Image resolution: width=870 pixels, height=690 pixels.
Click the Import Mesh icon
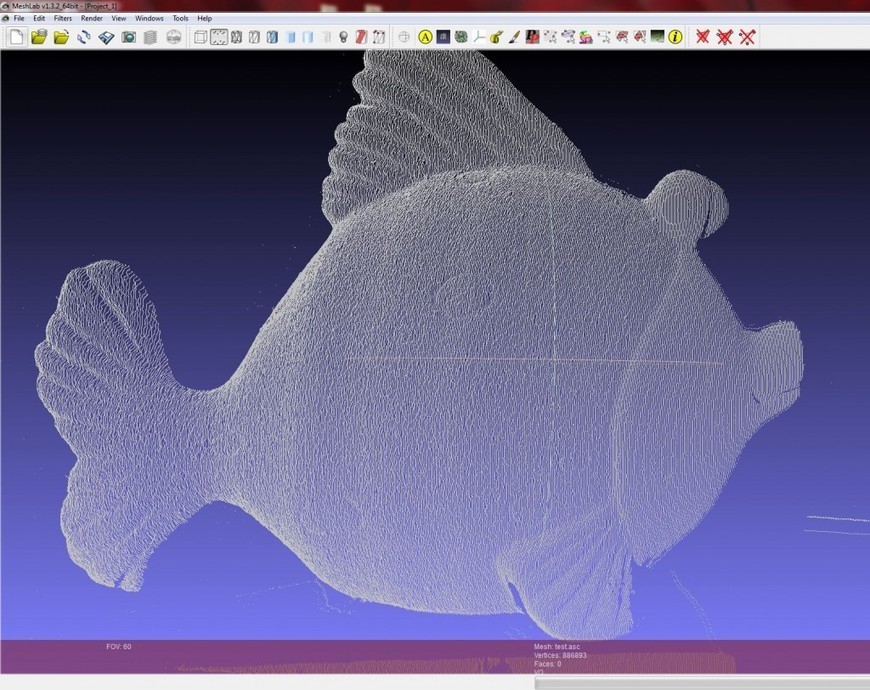(61, 37)
